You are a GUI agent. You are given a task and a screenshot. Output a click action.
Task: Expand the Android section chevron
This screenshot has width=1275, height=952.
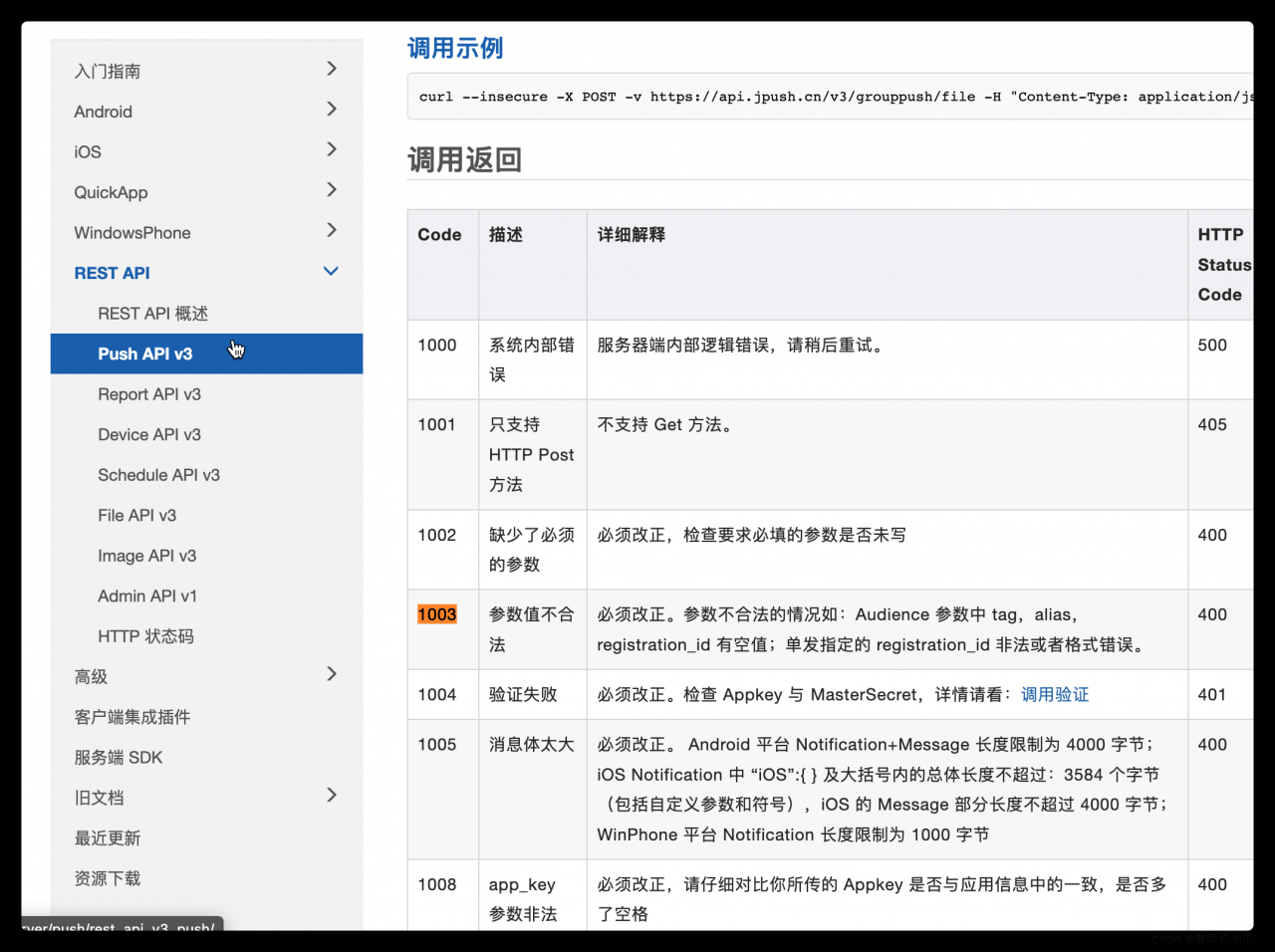click(x=332, y=110)
